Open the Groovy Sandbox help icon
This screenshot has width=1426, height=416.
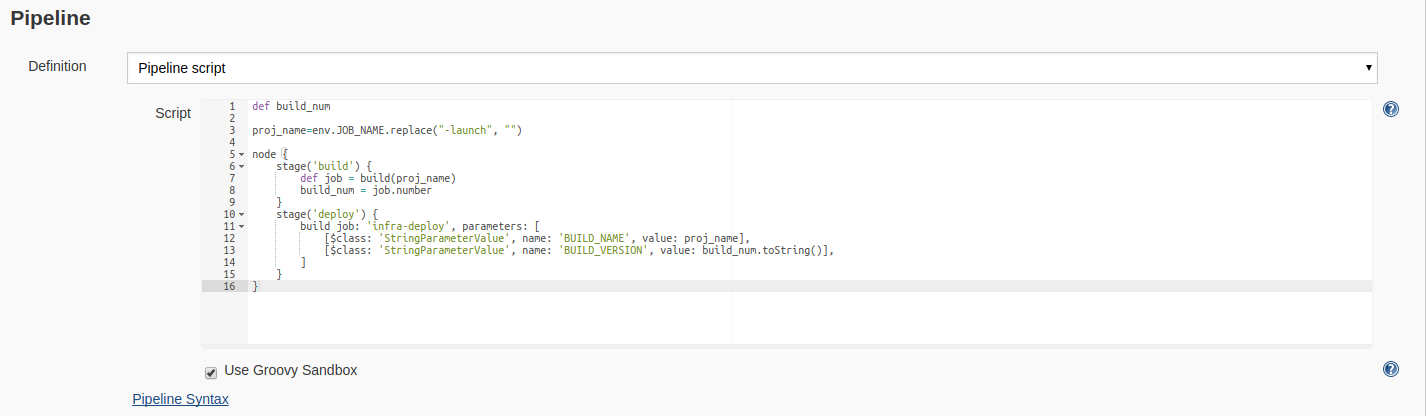(1390, 369)
